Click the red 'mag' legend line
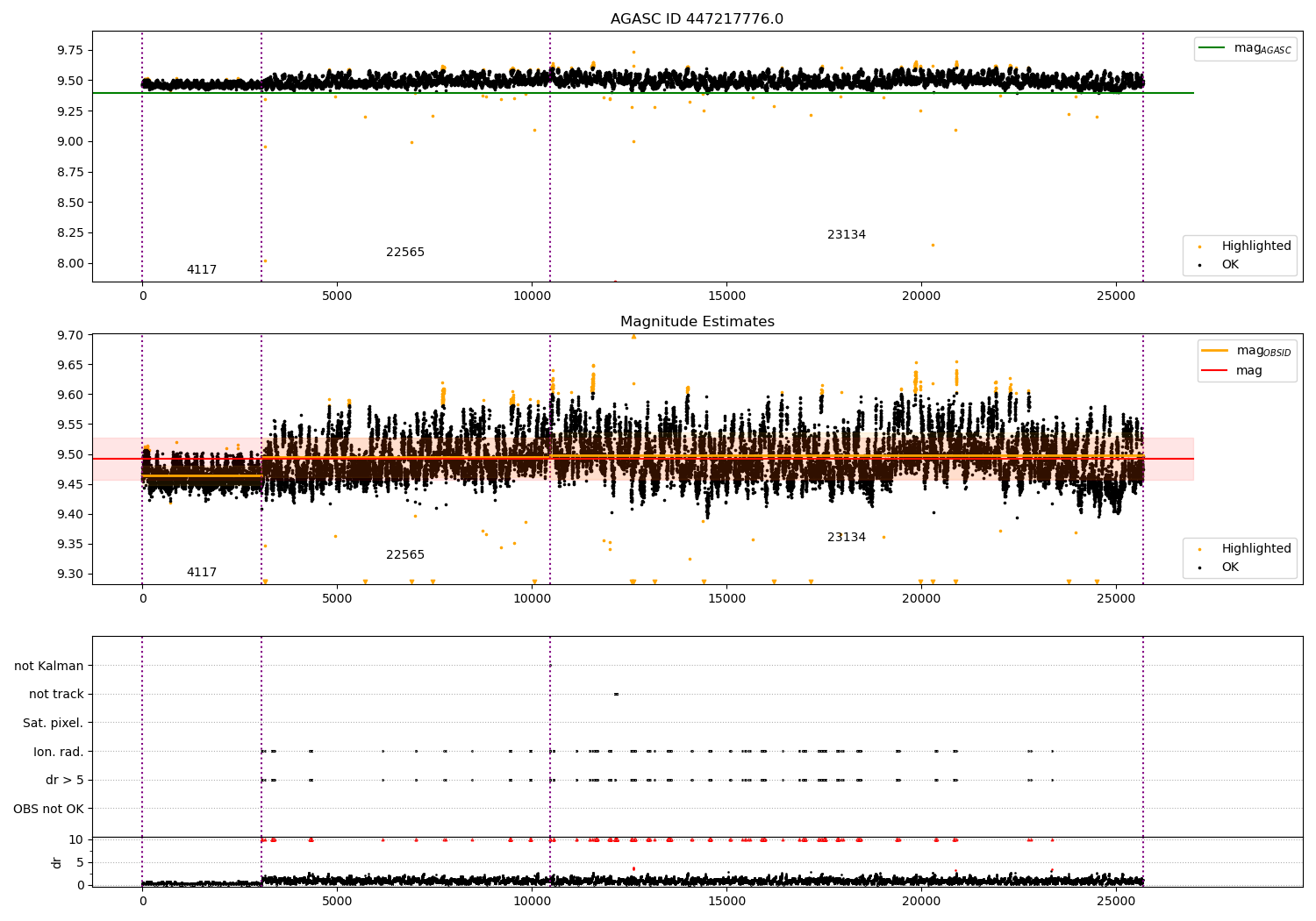The image size is (1316, 921). click(1214, 370)
